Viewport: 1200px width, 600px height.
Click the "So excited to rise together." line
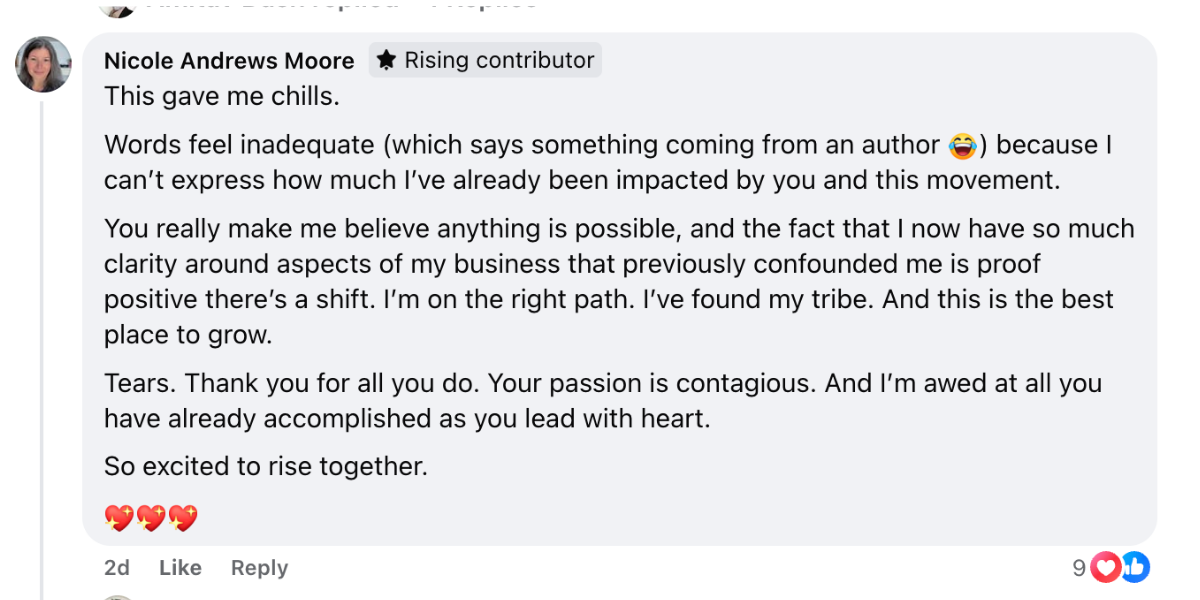coord(266,466)
